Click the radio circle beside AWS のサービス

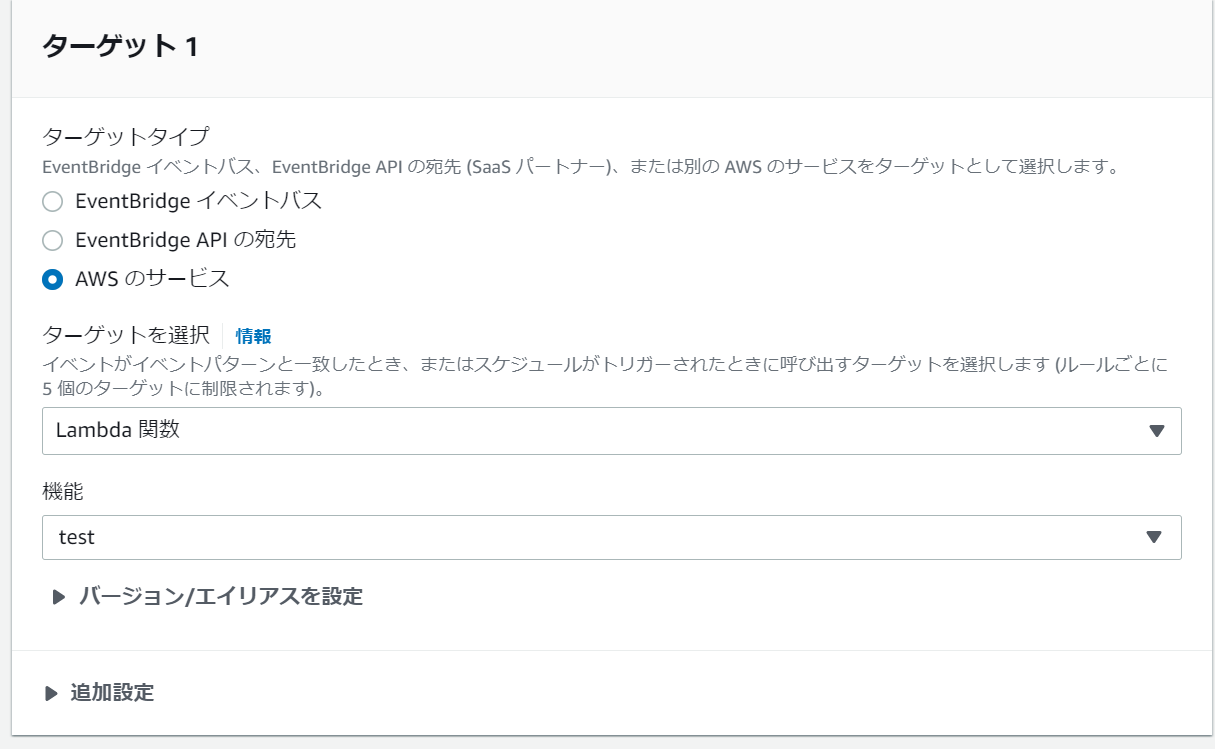coord(51,280)
